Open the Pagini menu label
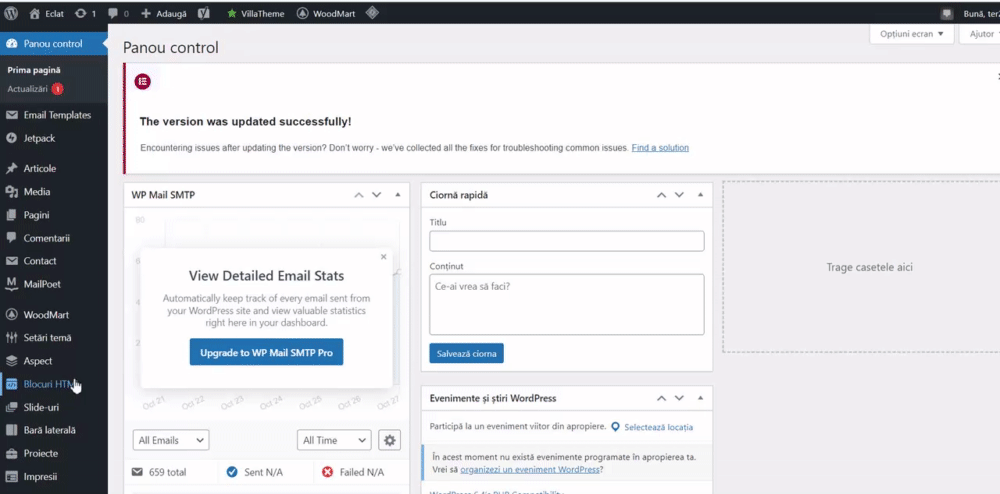 click(x=36, y=215)
